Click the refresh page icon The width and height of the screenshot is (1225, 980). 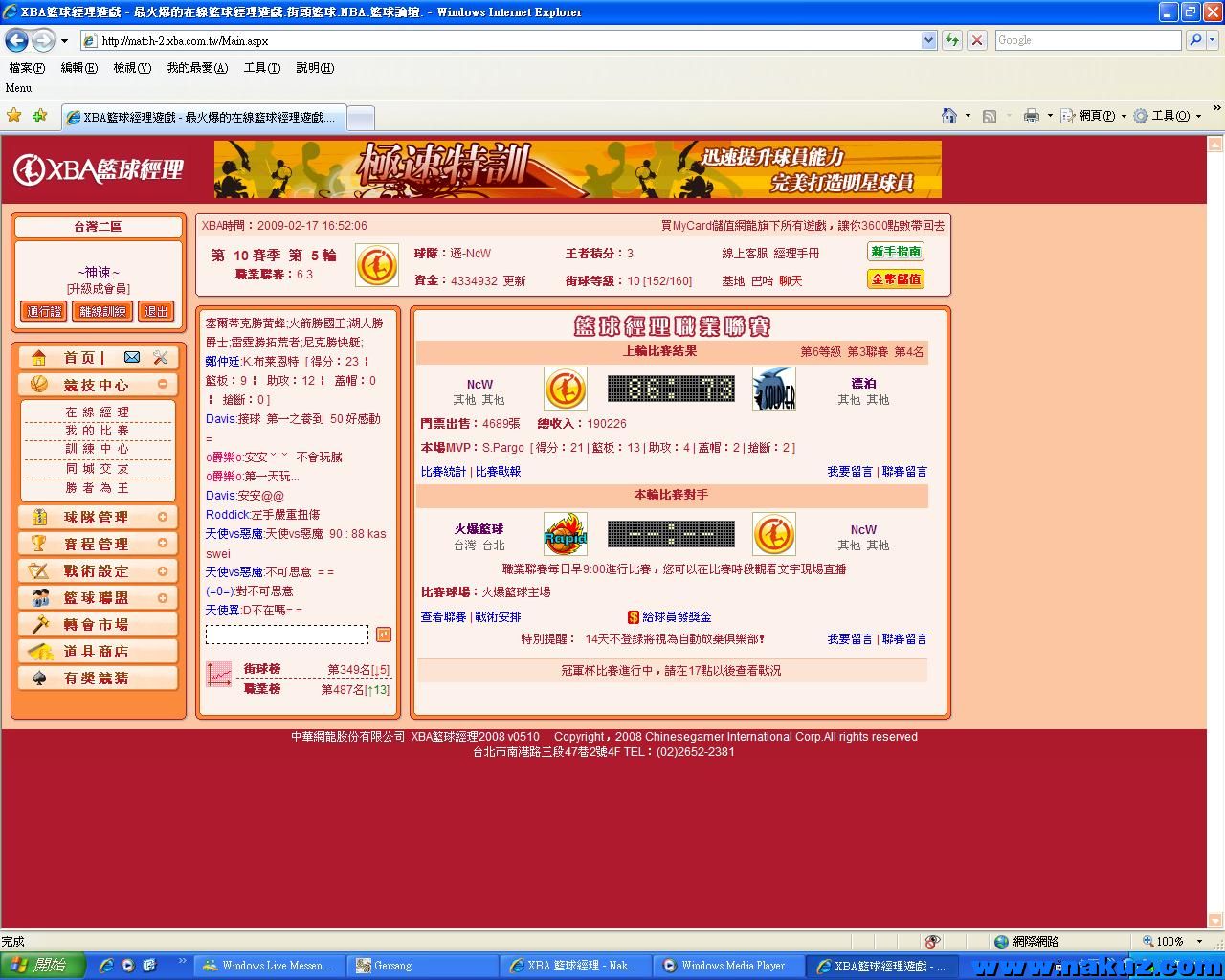coord(952,40)
